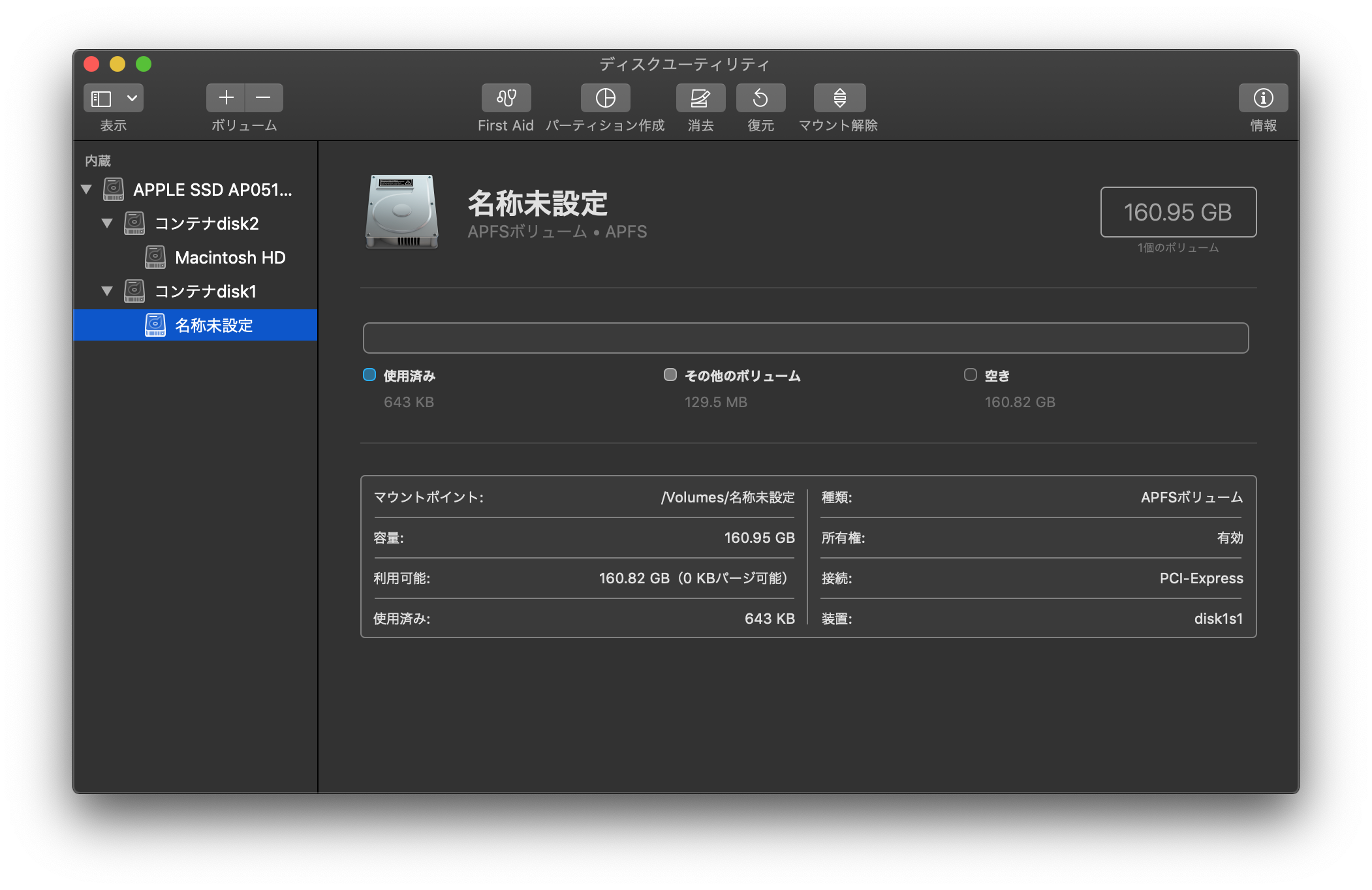Click the storage usage bar
Screen dimensions: 1372x890
click(805, 338)
